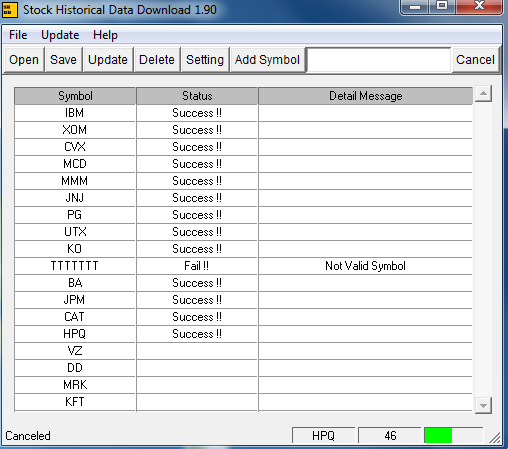Click the Cancel button
Viewport: 508px width, 449px height.
pyautogui.click(x=475, y=60)
